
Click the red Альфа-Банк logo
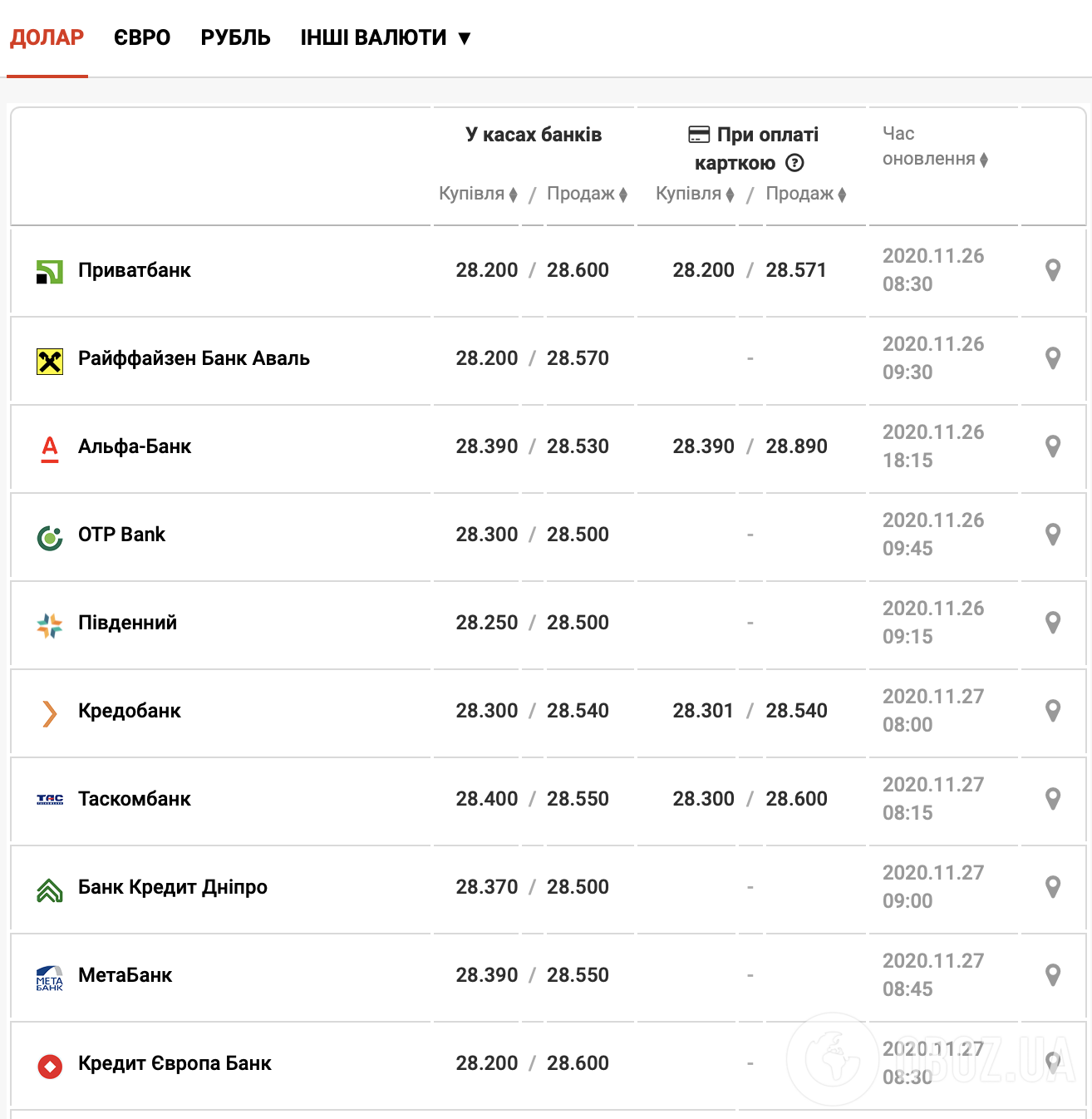point(50,449)
